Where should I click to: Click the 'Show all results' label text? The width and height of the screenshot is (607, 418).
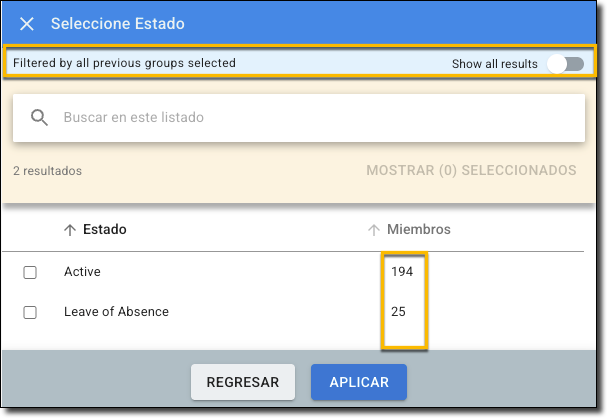coord(494,64)
